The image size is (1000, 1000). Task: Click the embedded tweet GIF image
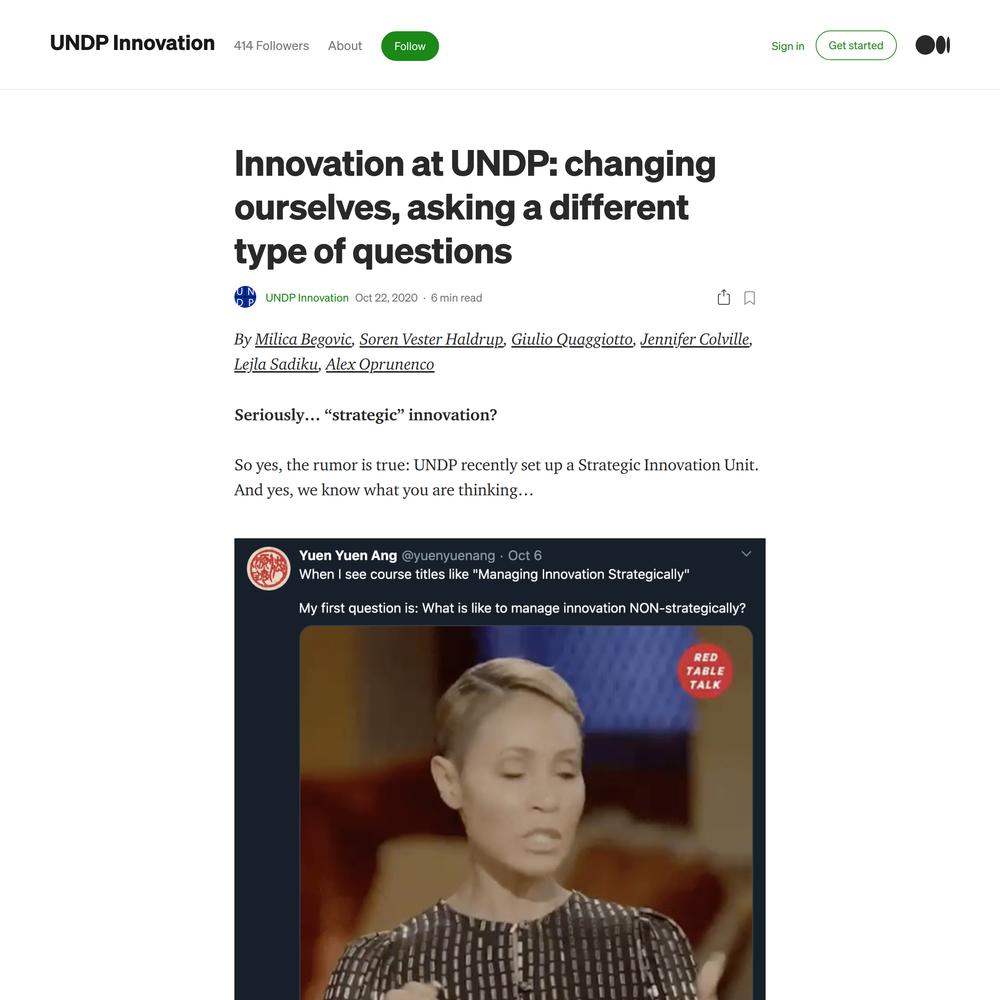[526, 812]
